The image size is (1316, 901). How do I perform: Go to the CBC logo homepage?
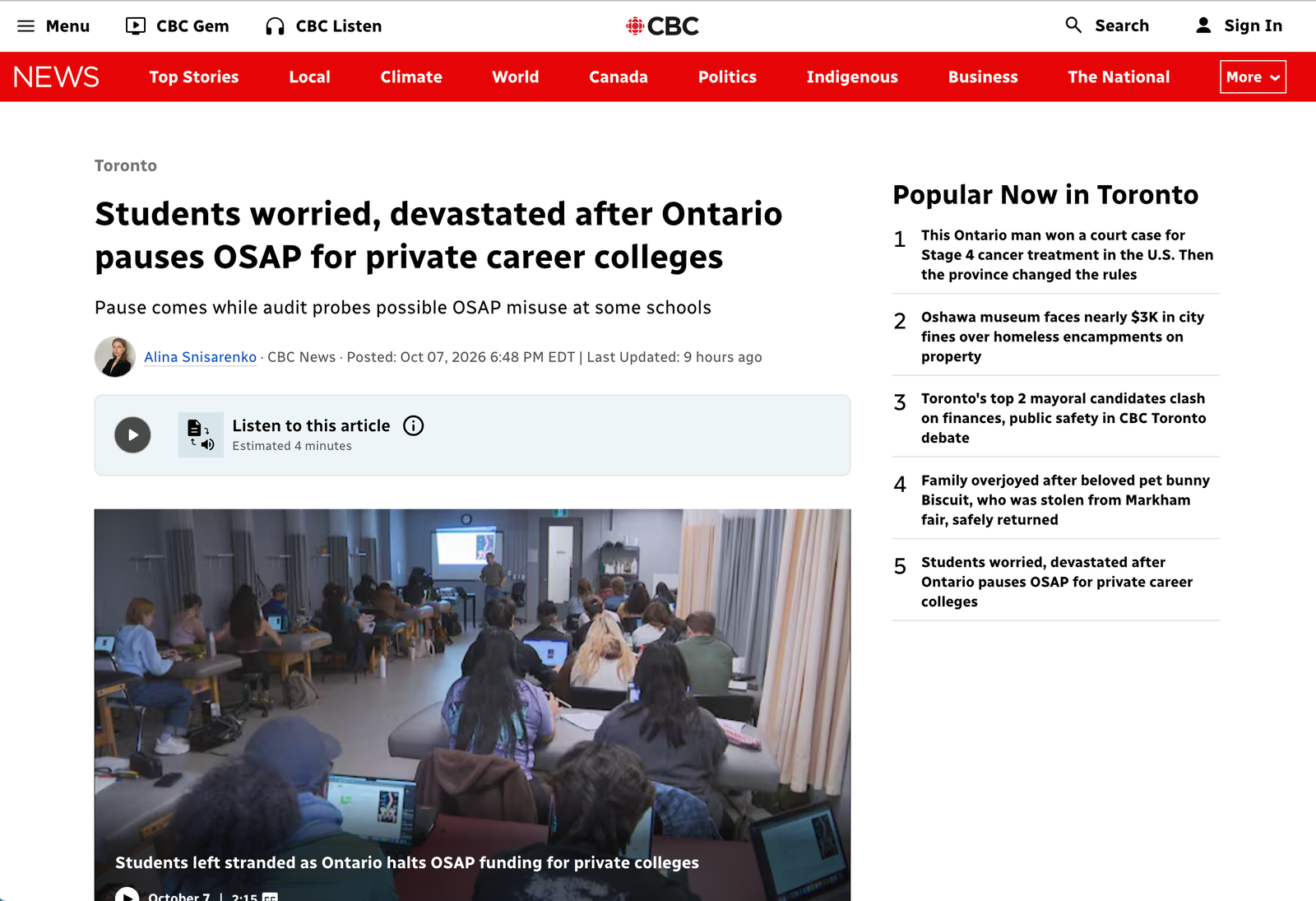(x=662, y=26)
